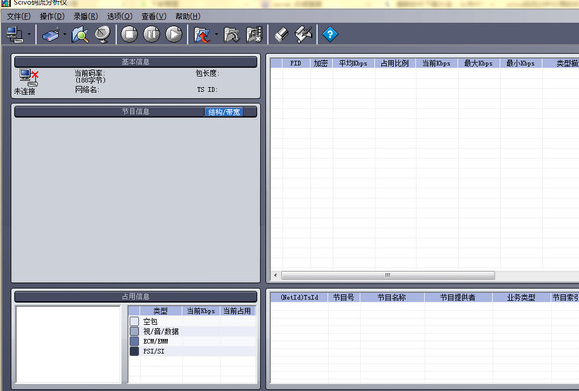The height and width of the screenshot is (391, 579).
Task: Click the 节目提供者 column header
Action: click(x=458, y=298)
